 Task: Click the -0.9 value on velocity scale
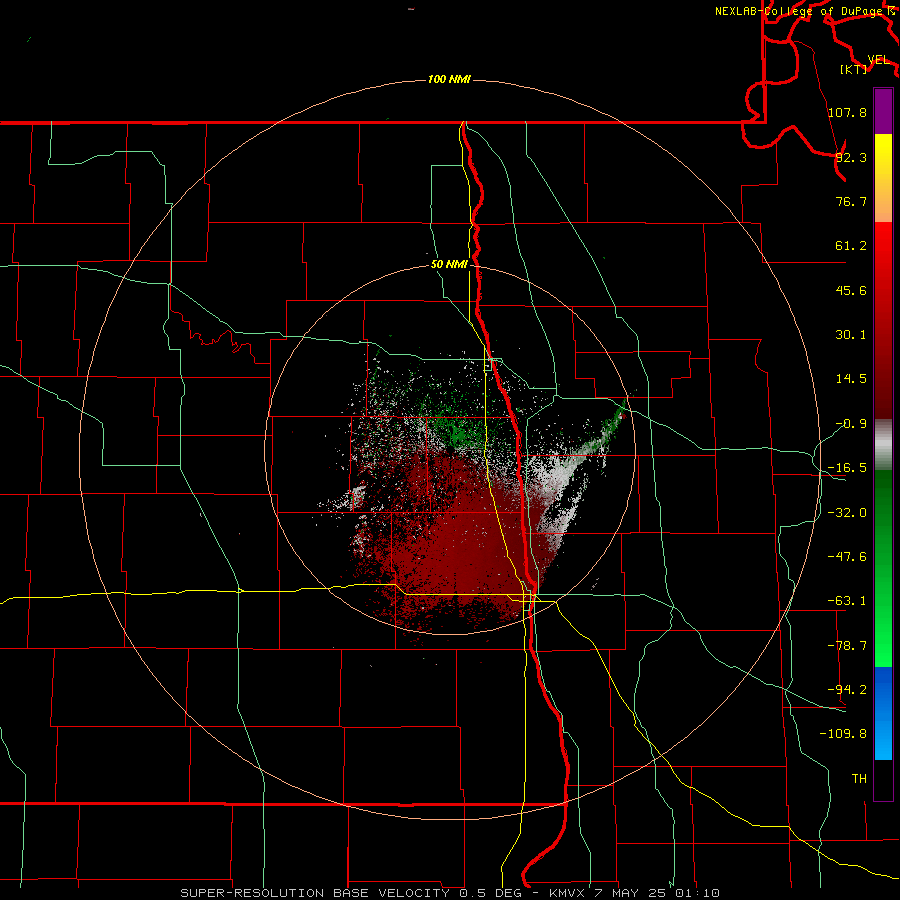(851, 424)
